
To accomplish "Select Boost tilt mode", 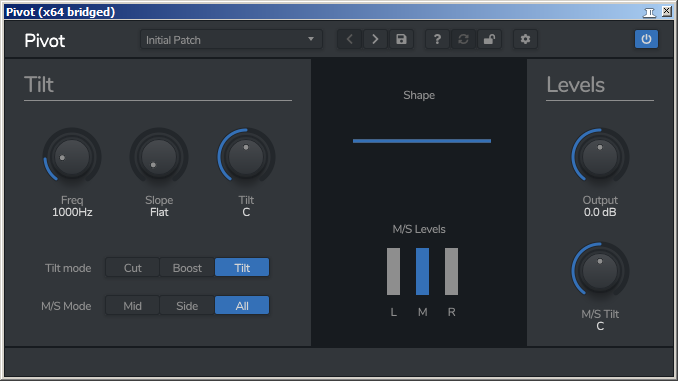I will 187,268.
